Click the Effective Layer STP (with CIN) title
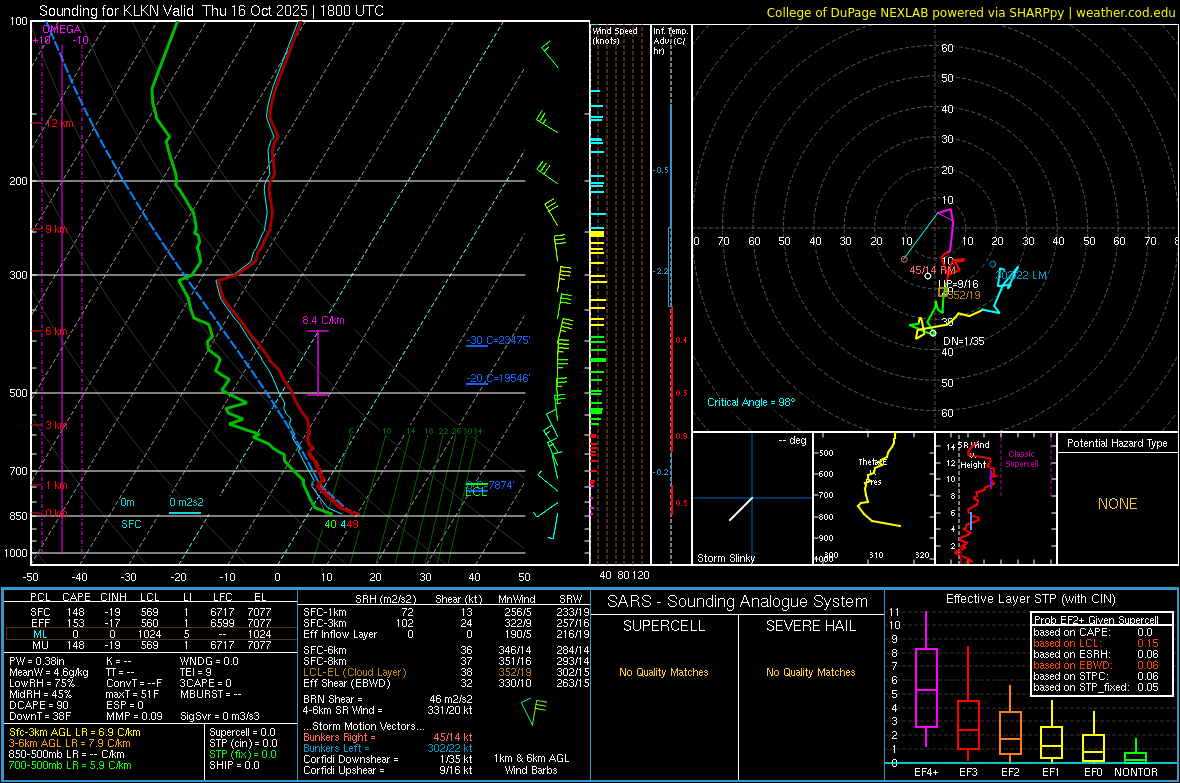This screenshot has width=1180, height=783. (1030, 599)
